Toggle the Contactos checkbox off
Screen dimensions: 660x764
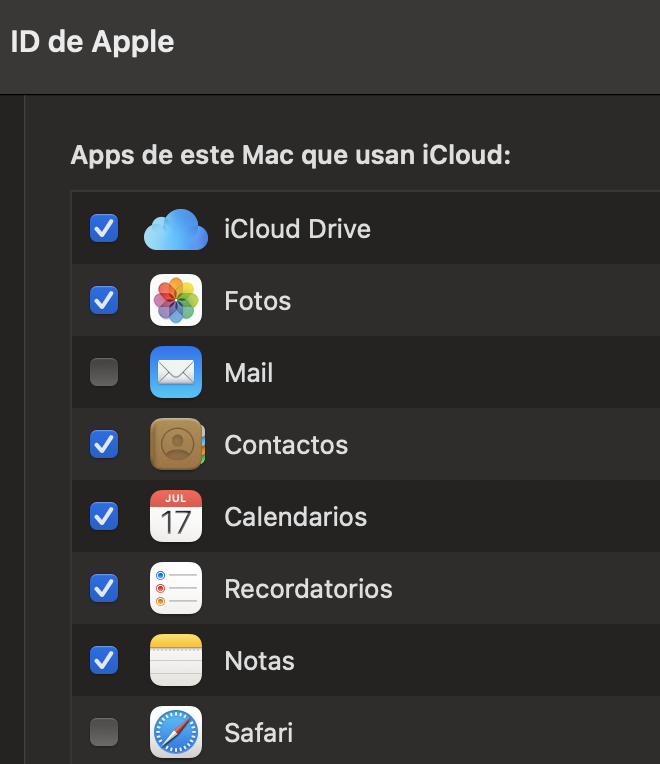pos(104,444)
